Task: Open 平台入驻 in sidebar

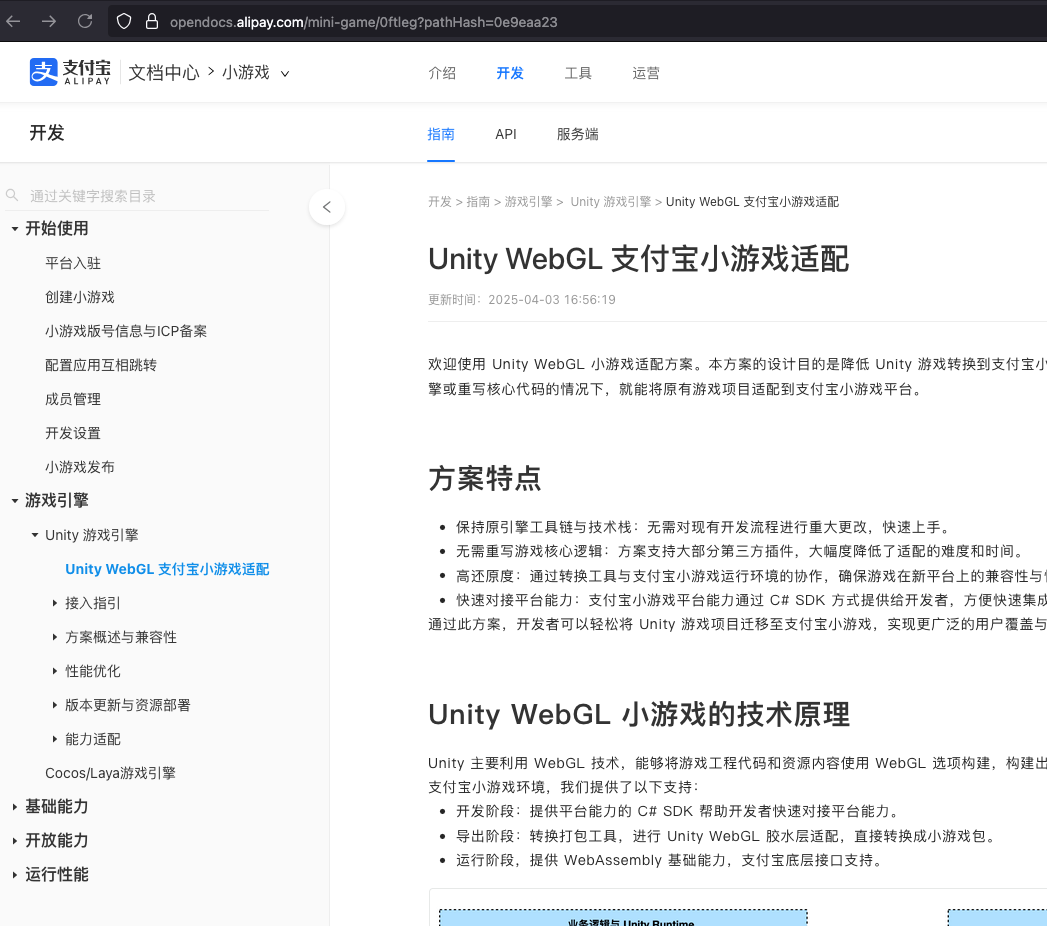Action: click(73, 263)
